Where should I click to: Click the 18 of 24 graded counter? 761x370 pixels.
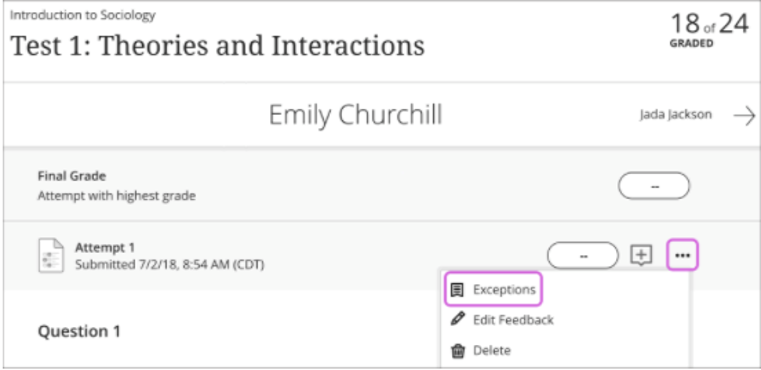point(709,29)
